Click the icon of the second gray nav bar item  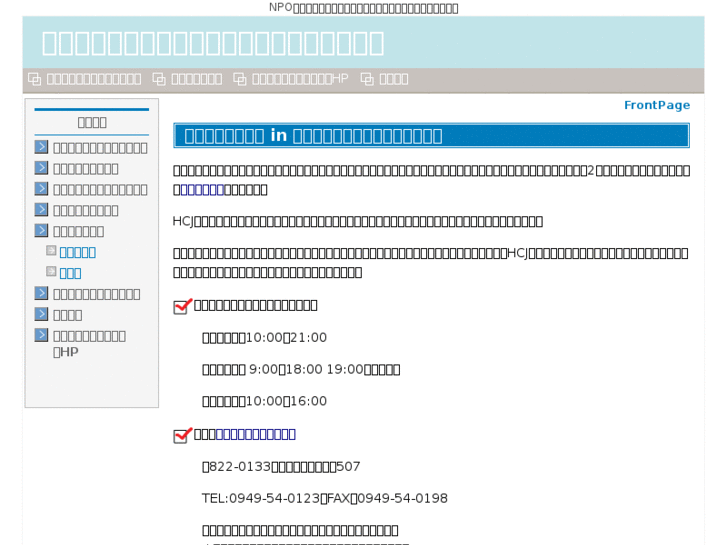pyautogui.click(x=159, y=79)
